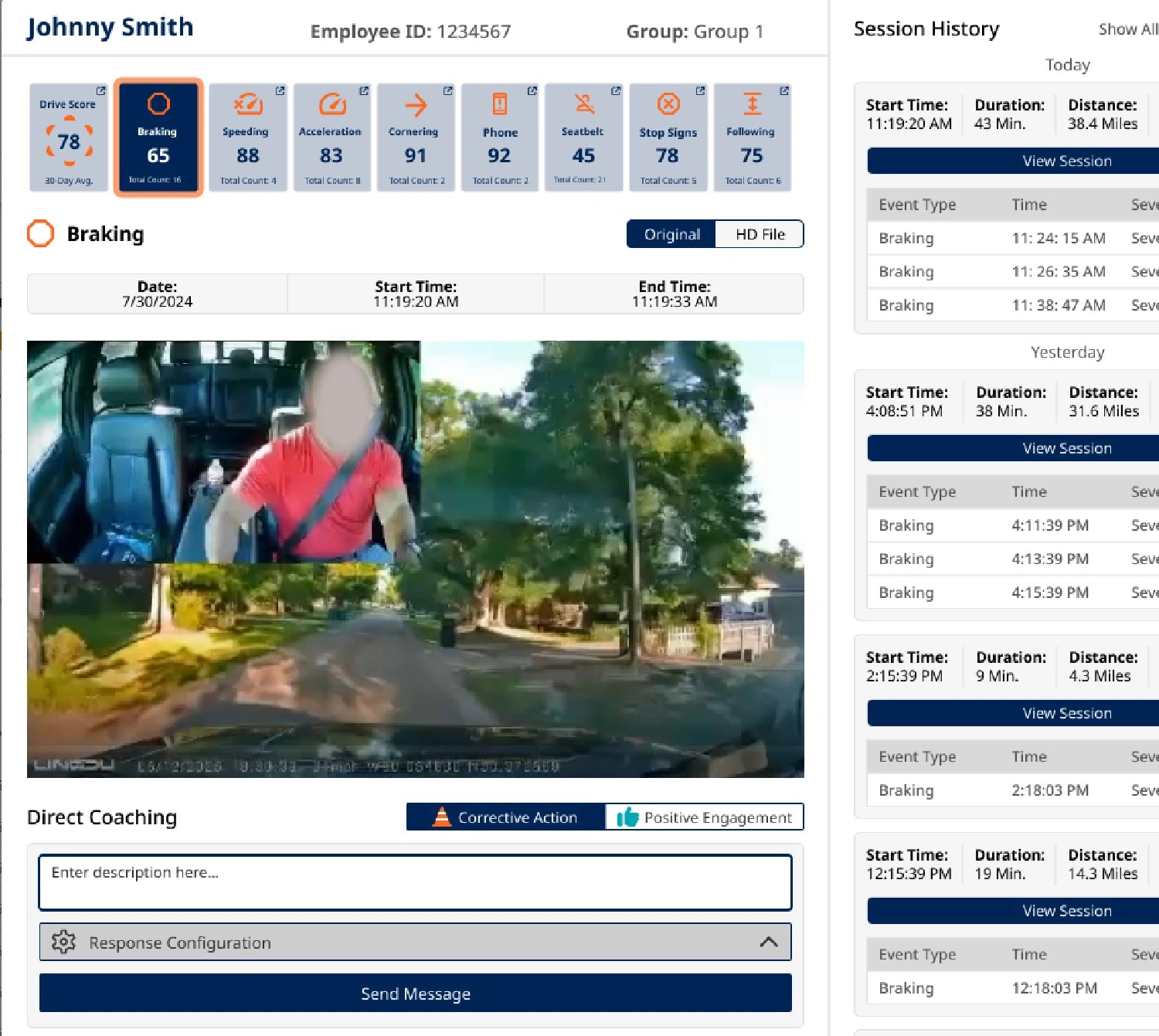This screenshot has height=1036, width=1159.
Task: Open Drive Score card external link icon
Action: click(x=100, y=91)
